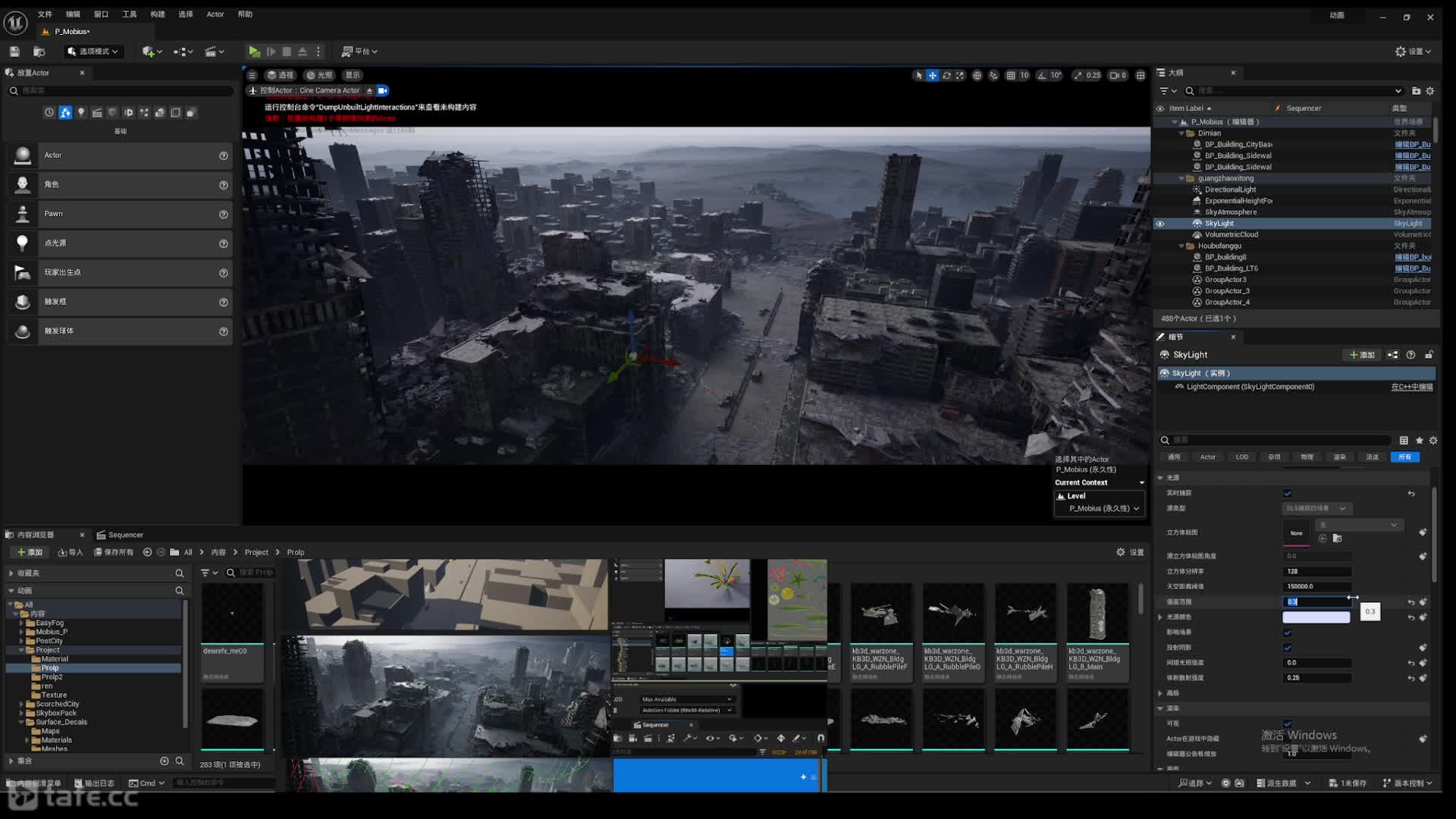The height and width of the screenshot is (819, 1456).
Task: Show only favorite properties star icon
Action: (1419, 441)
